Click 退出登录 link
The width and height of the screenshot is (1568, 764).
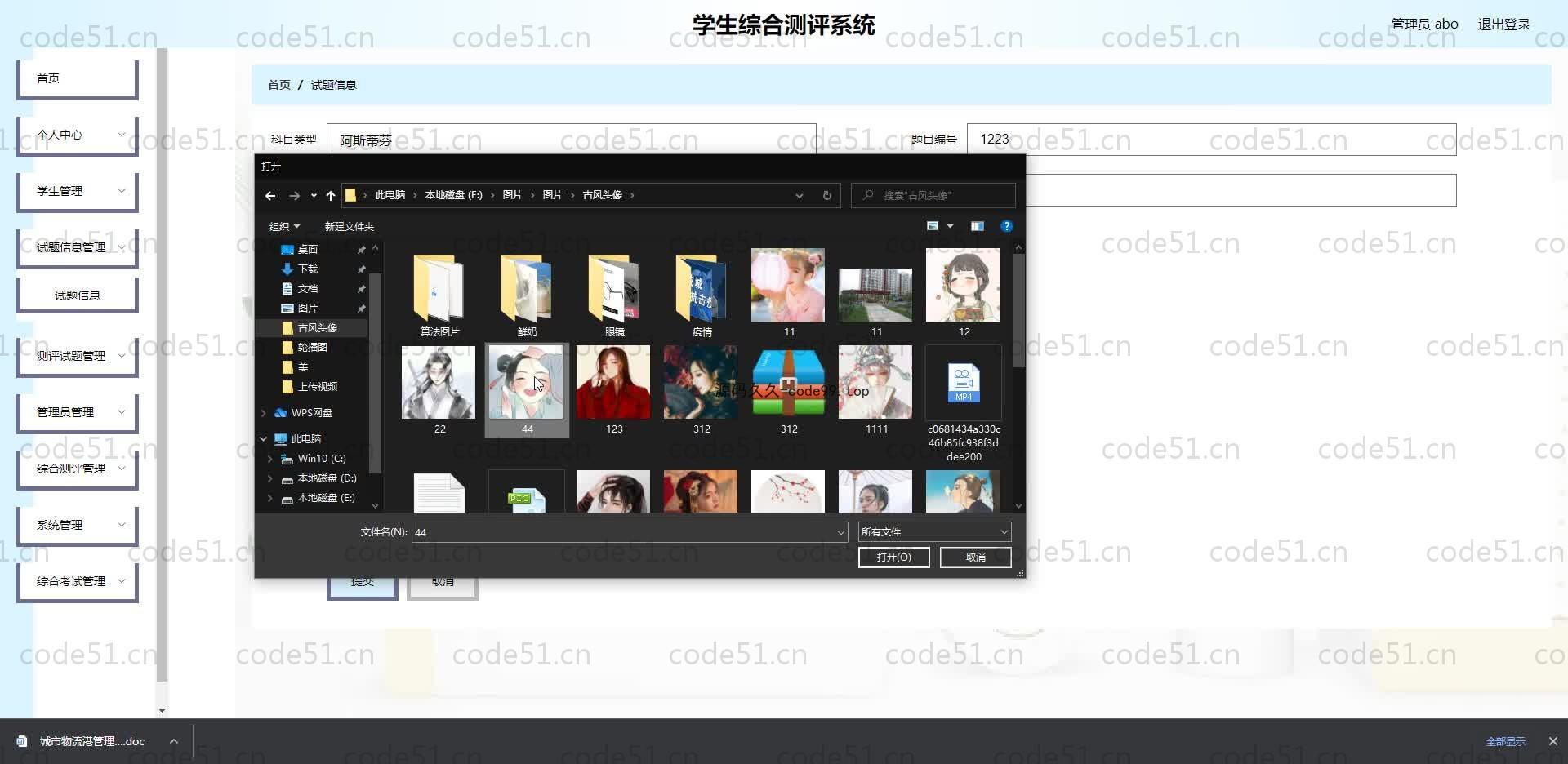[1503, 24]
